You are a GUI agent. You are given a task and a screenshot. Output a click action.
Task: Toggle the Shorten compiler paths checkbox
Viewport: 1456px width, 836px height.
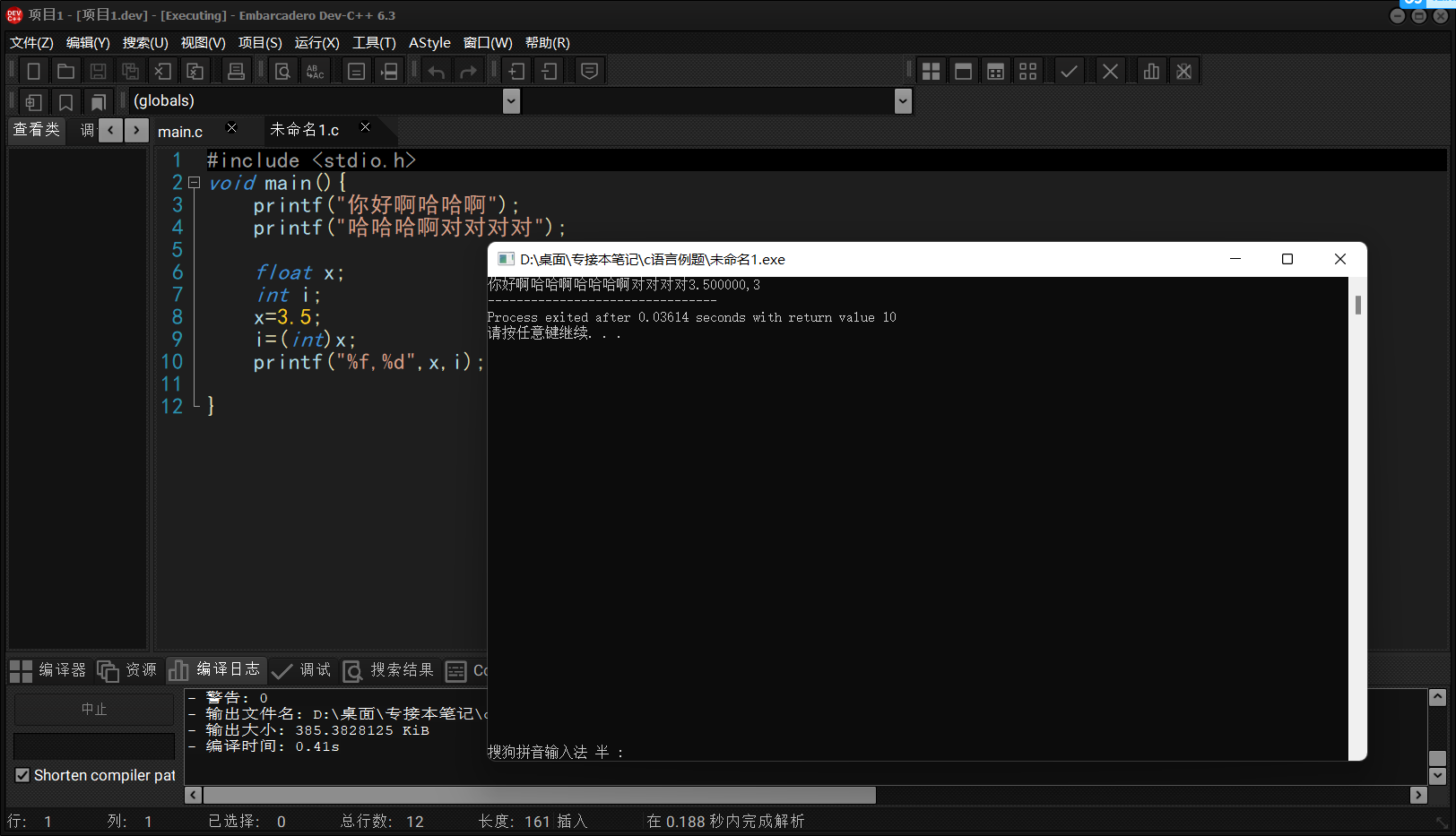[x=22, y=775]
